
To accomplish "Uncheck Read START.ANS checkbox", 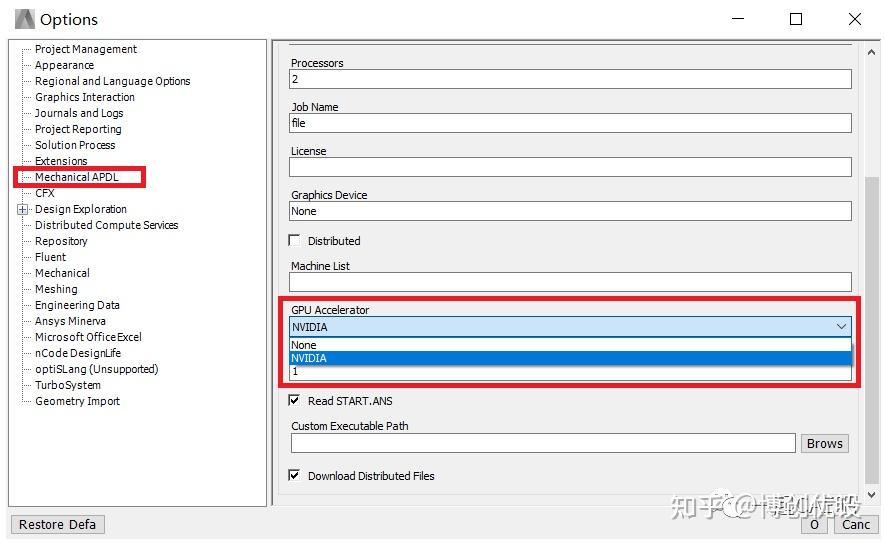I will tap(294, 401).
